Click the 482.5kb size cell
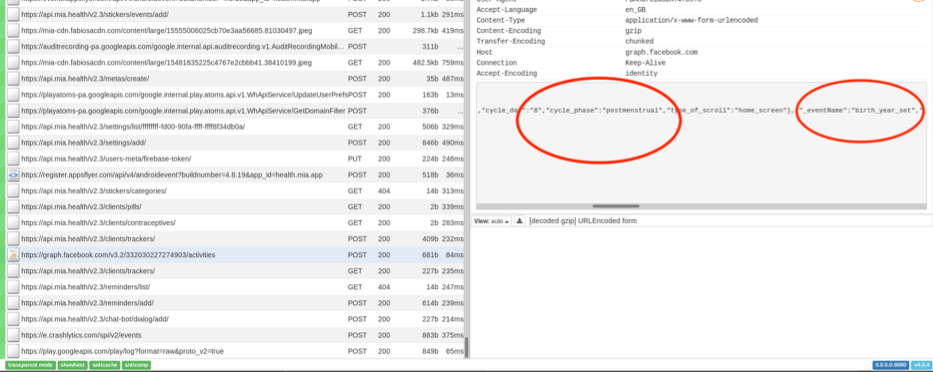The width and height of the screenshot is (933, 372). (x=425, y=62)
